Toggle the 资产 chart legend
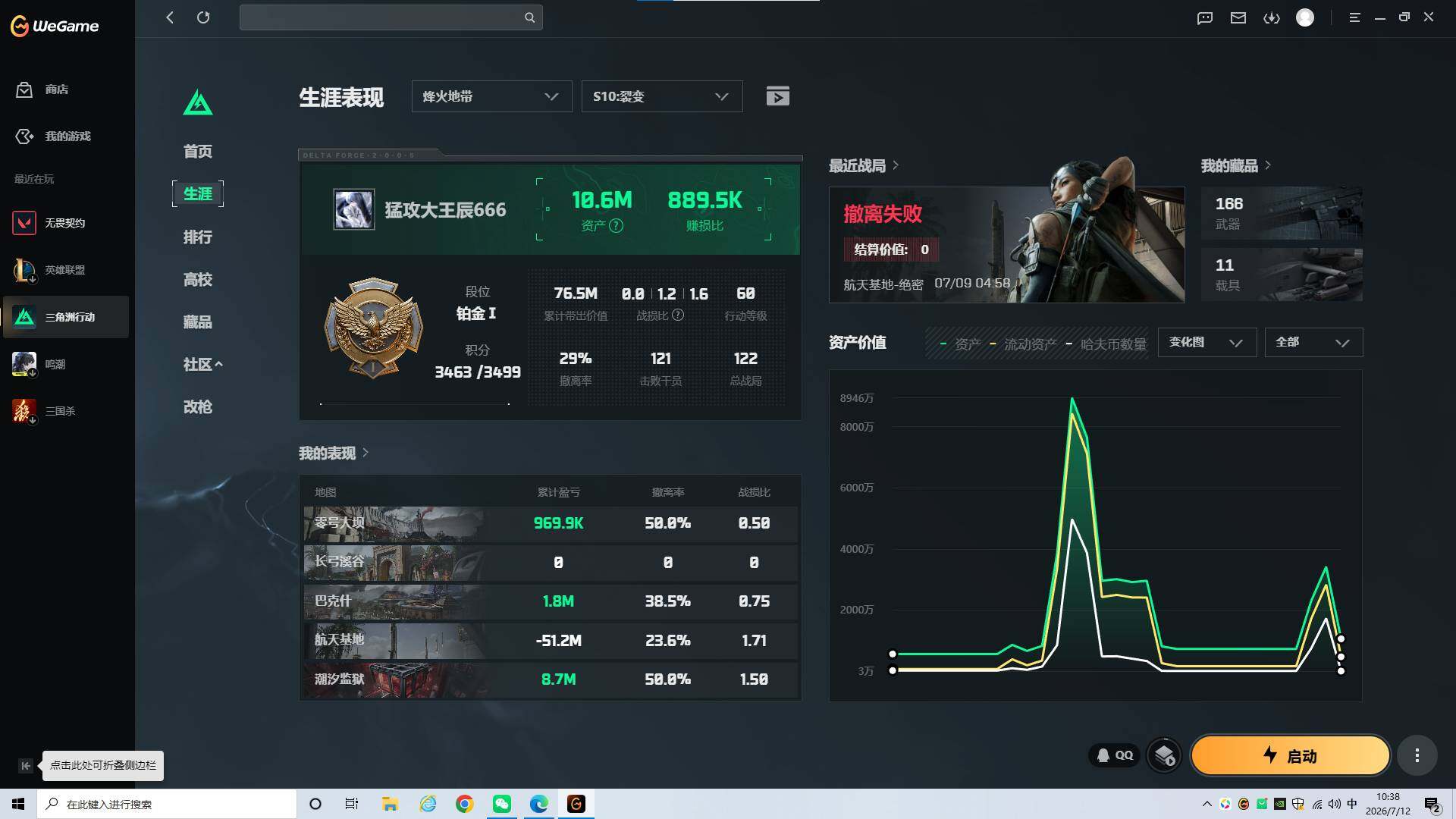The image size is (1456, 819). (960, 344)
